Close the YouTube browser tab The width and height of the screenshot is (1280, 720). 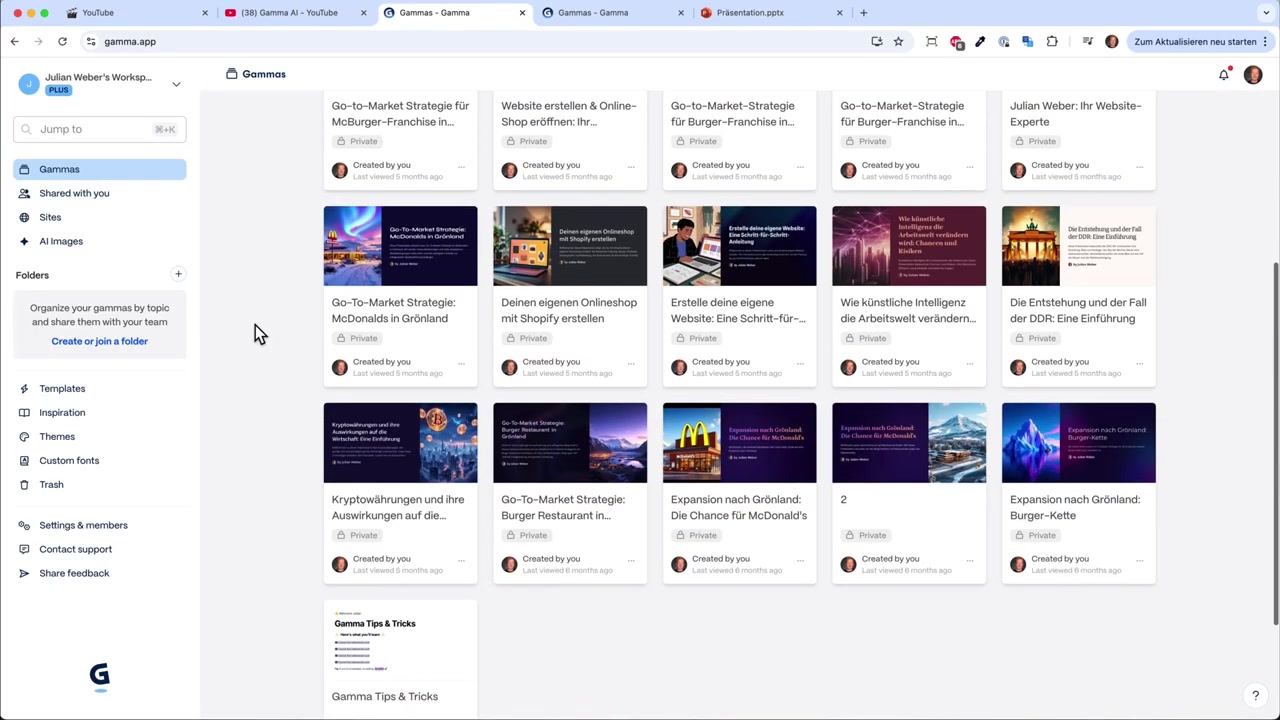point(205,13)
